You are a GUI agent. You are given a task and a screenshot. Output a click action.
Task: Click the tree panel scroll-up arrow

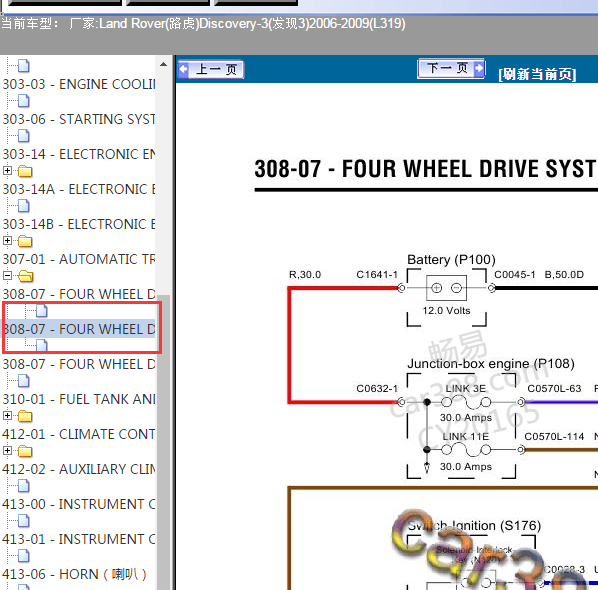[164, 64]
